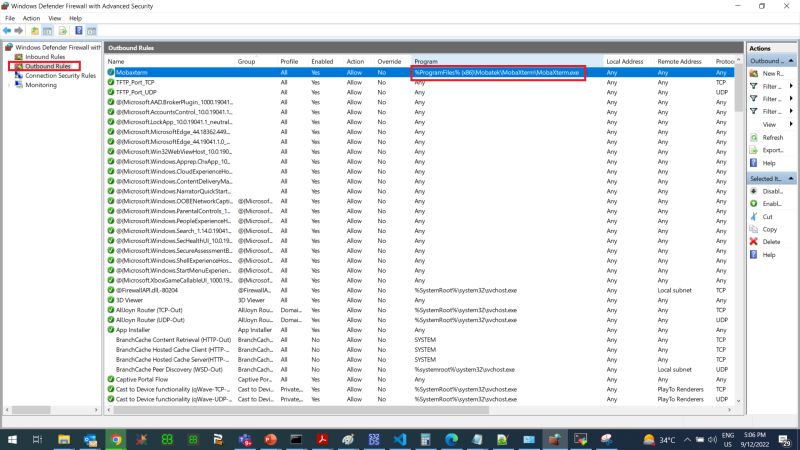Click the New Rule icon in Actions
800x450 pixels.
(754, 73)
